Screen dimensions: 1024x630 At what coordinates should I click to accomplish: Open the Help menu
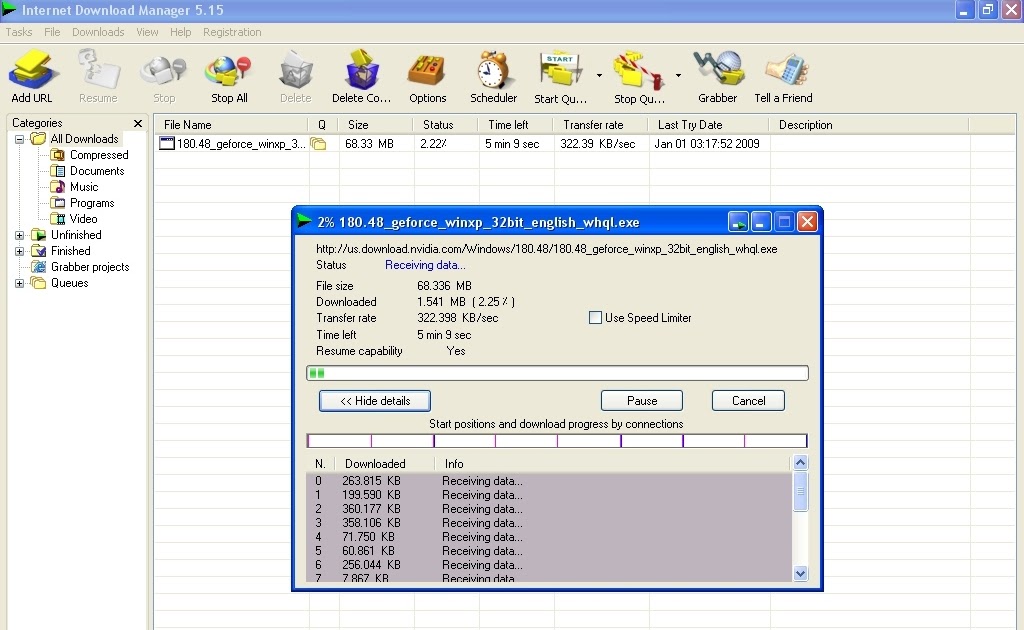(x=180, y=32)
